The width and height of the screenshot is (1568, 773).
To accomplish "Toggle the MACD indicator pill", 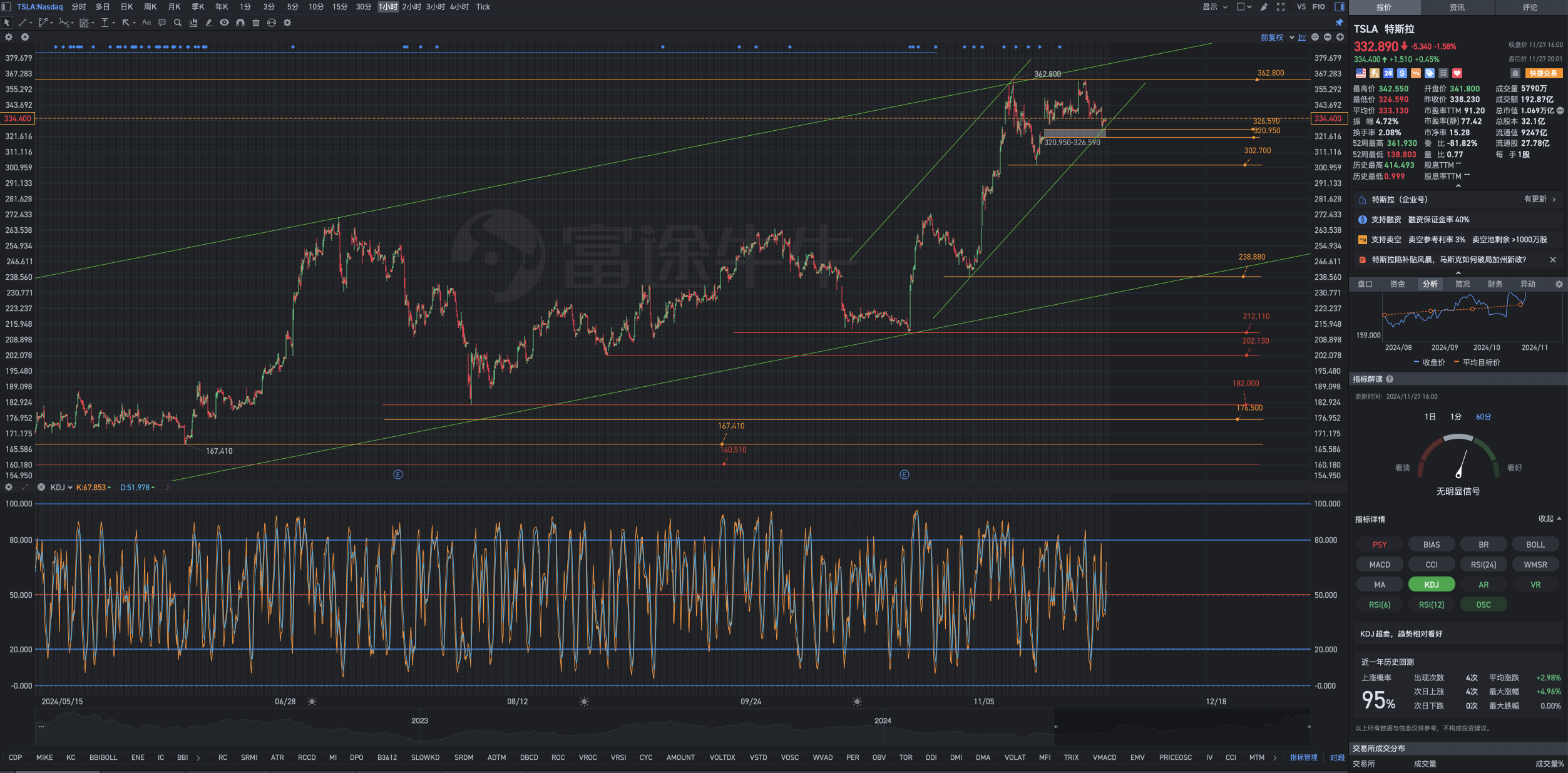I will (1380, 565).
